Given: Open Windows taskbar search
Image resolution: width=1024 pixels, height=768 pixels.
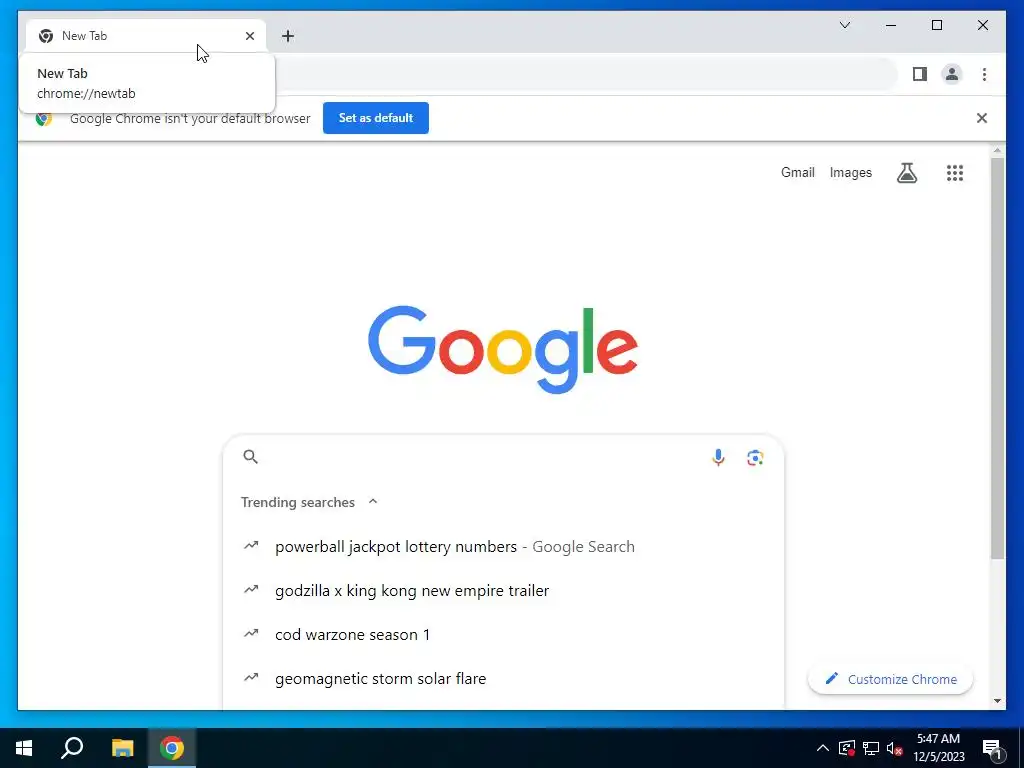Looking at the screenshot, I should tap(72, 748).
